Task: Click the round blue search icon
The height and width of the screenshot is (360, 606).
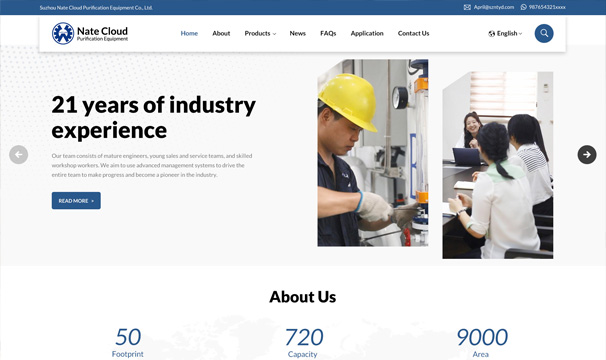Action: tap(544, 33)
